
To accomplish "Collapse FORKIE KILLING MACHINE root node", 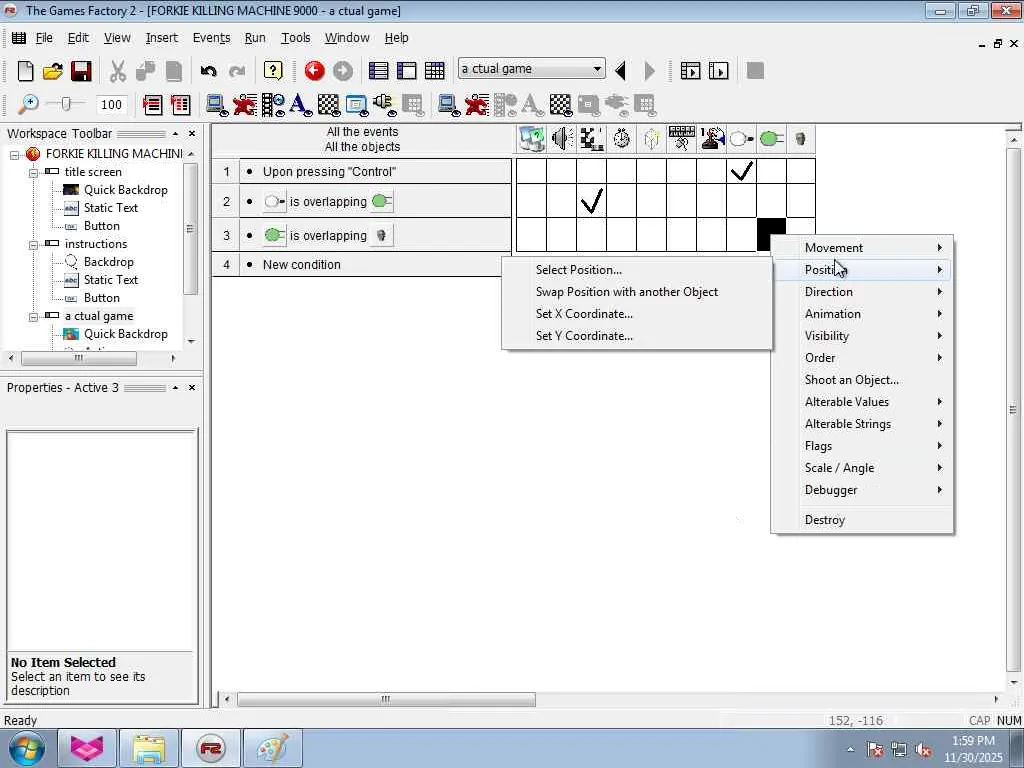I will click(14, 155).
